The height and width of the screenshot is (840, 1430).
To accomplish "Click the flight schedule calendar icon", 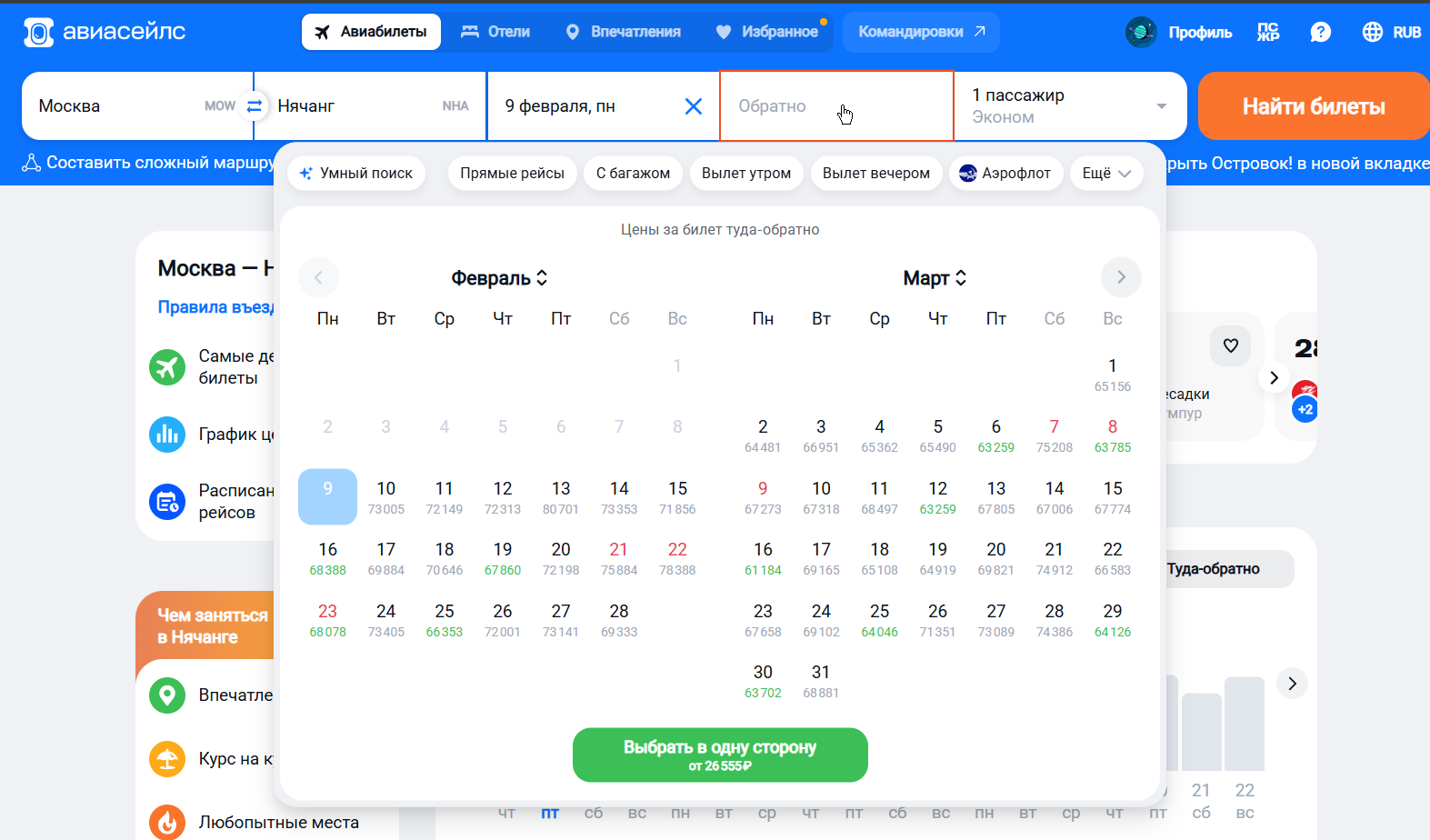I will pyautogui.click(x=167, y=501).
